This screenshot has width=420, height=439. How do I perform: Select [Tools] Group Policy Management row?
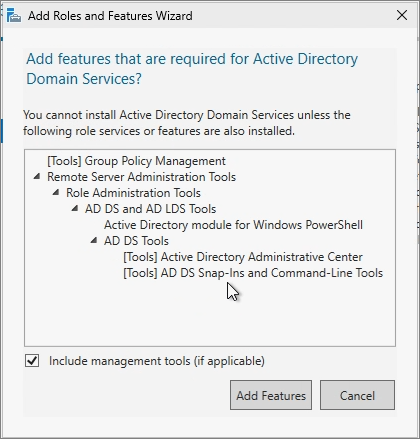pos(136,161)
